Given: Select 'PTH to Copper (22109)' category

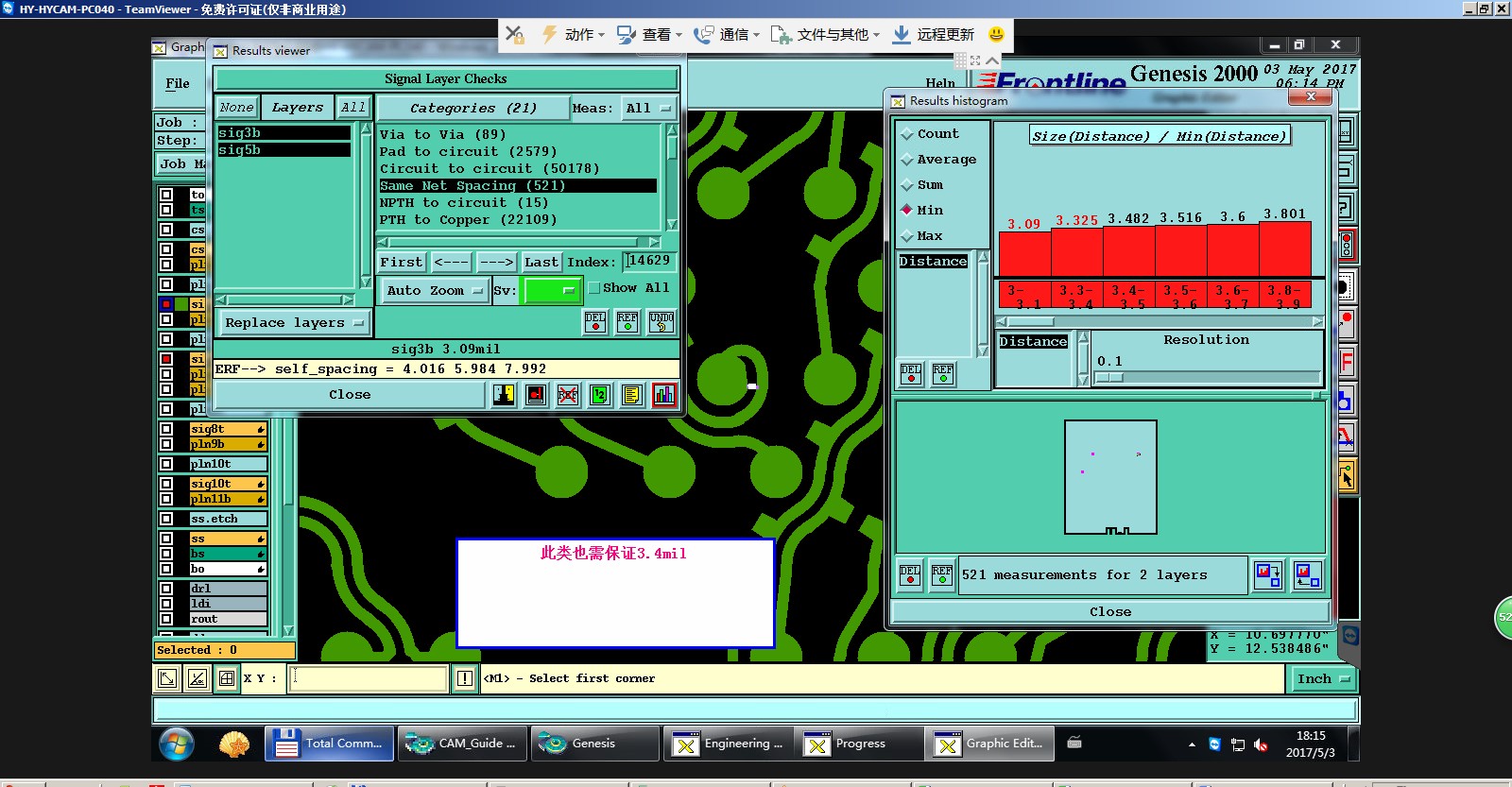Looking at the screenshot, I should pyautogui.click(x=518, y=220).
